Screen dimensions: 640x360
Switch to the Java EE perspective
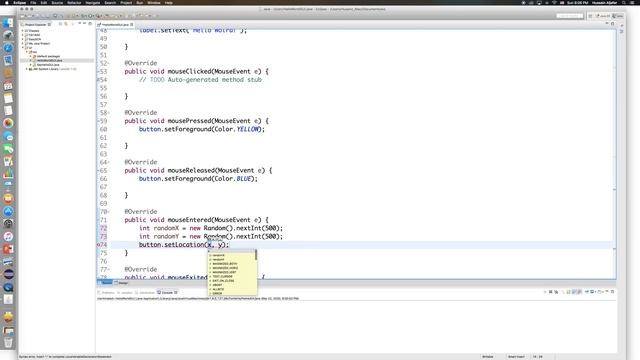click(x=603, y=16)
